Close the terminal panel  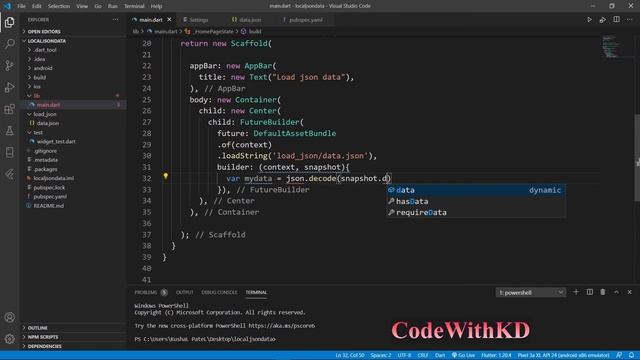629,292
